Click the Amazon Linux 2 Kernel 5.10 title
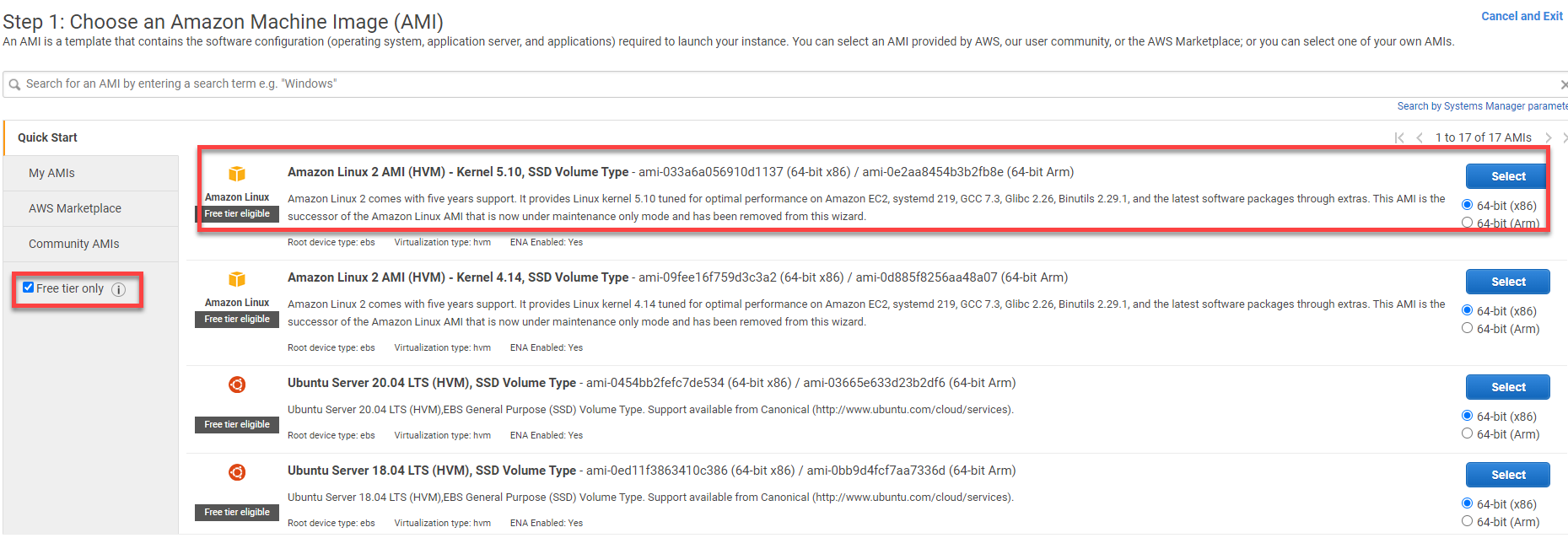Screen dimensions: 1568x538 pyautogui.click(x=458, y=172)
